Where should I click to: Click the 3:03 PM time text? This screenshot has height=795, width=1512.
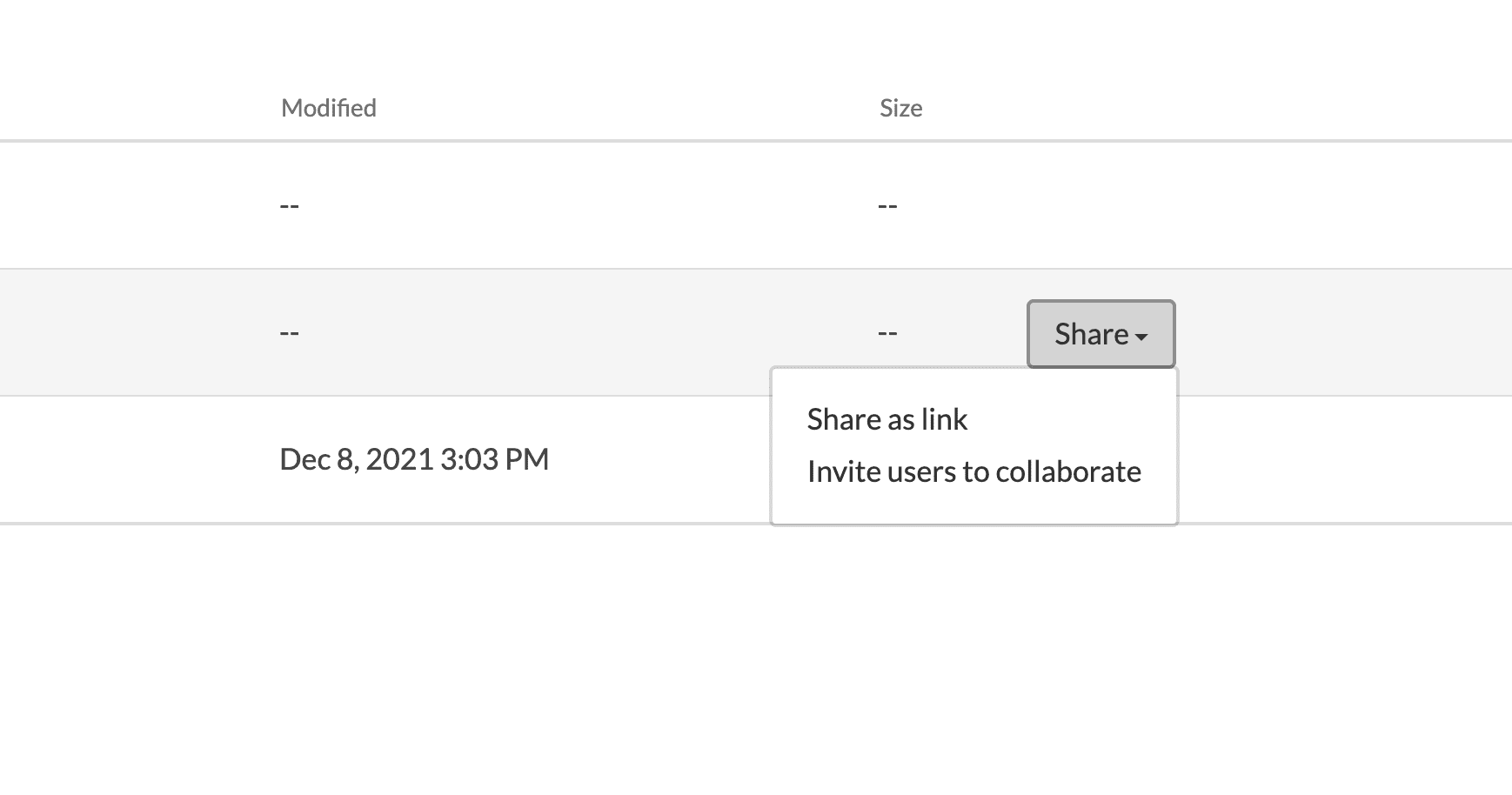point(494,459)
